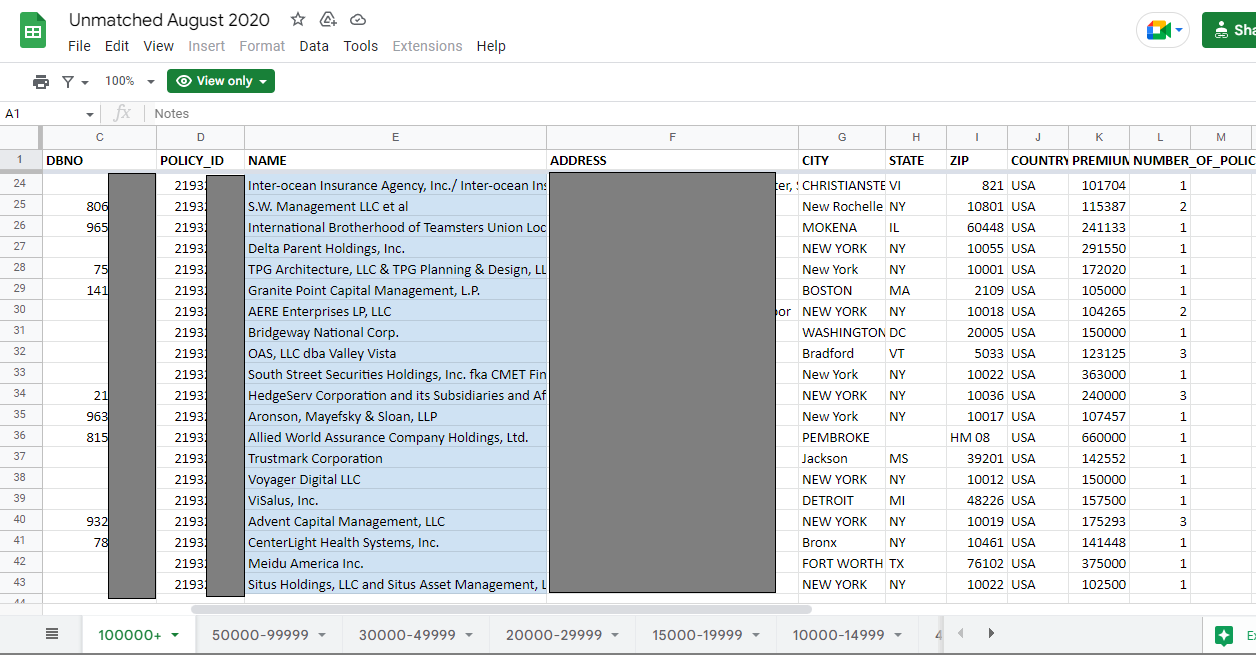The width and height of the screenshot is (1256, 655).
Task: Click the DBNO header cell
Action: pos(99,160)
